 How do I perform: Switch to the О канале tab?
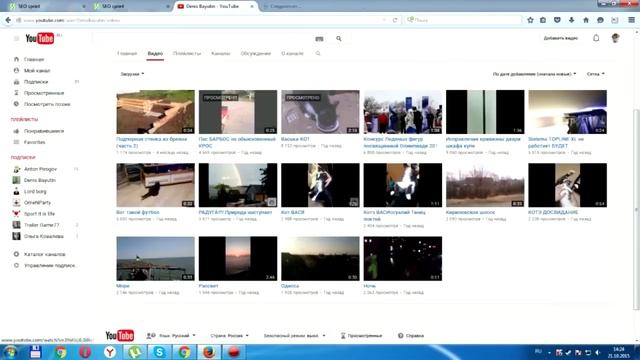[293, 53]
